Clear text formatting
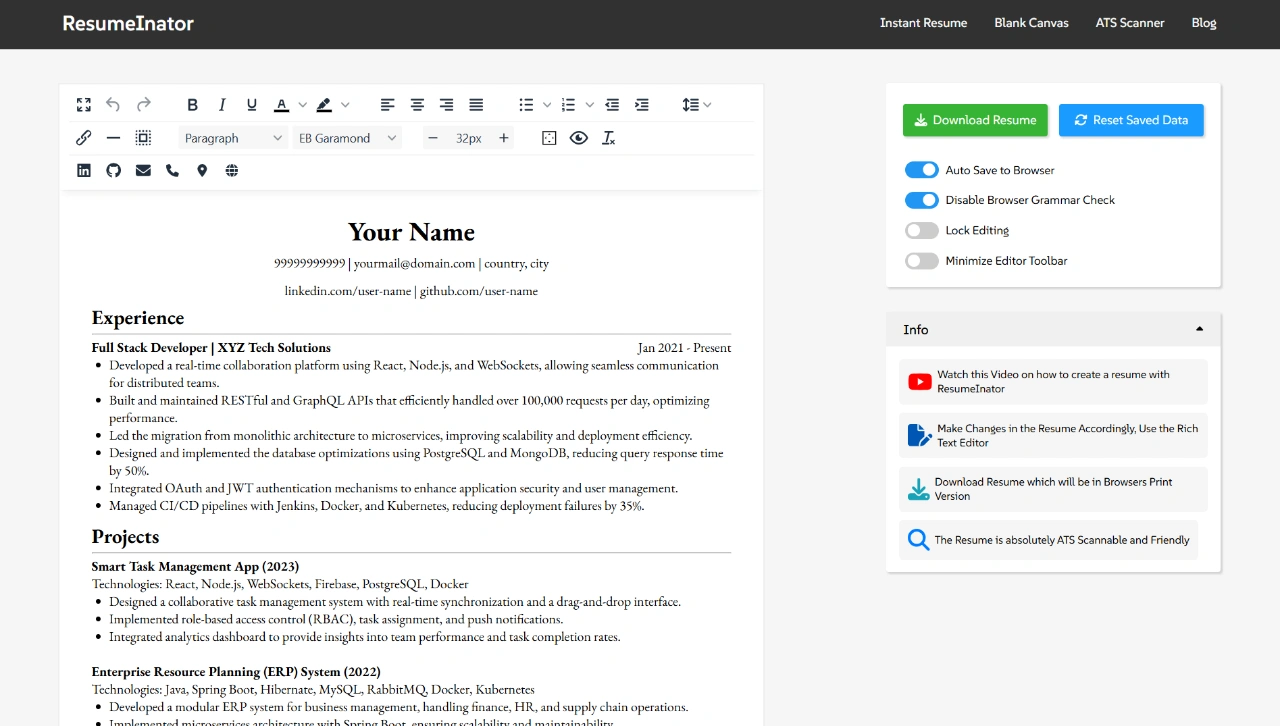Image resolution: width=1280 pixels, height=726 pixels. tap(608, 138)
